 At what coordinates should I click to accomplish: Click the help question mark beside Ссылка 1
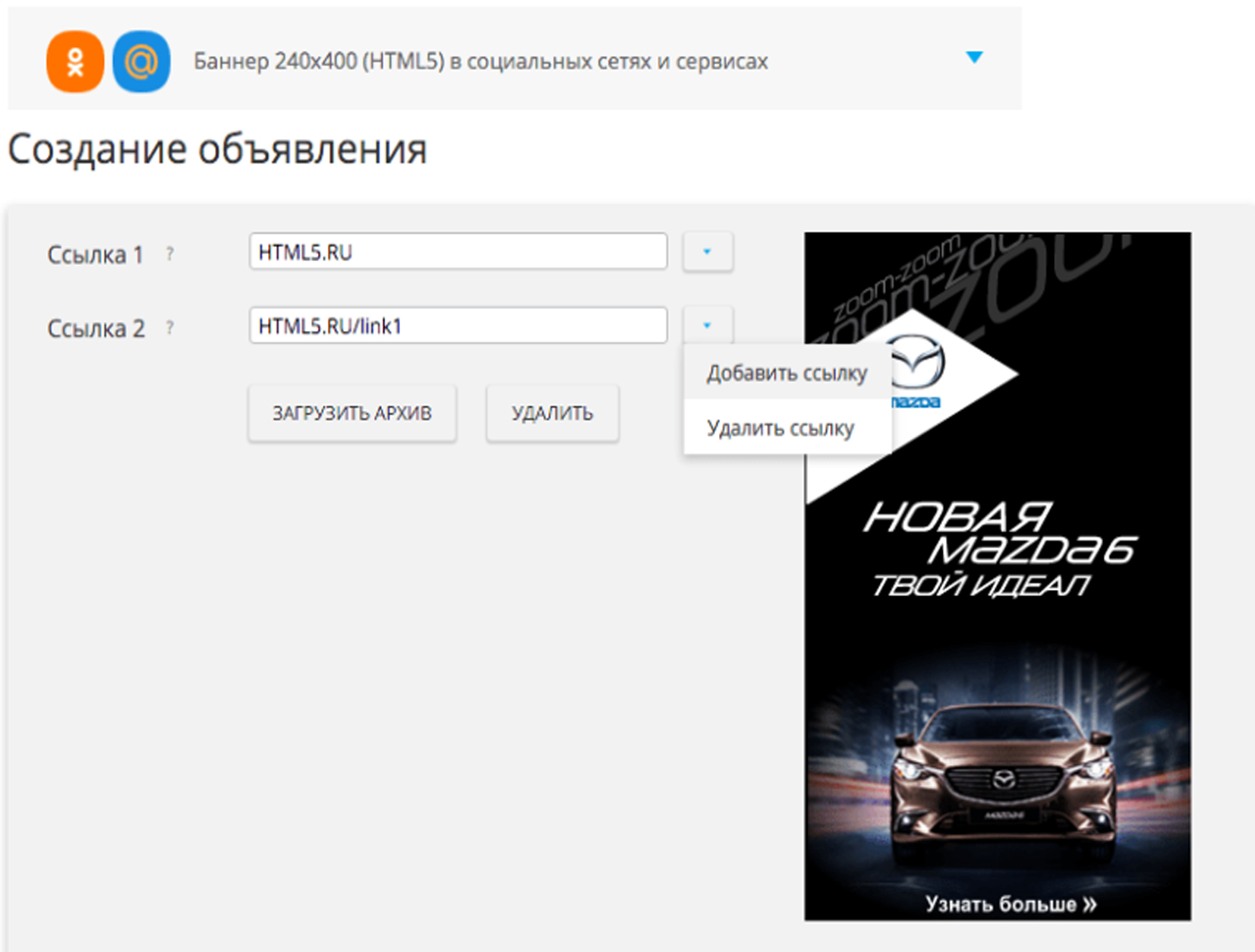pos(170,254)
